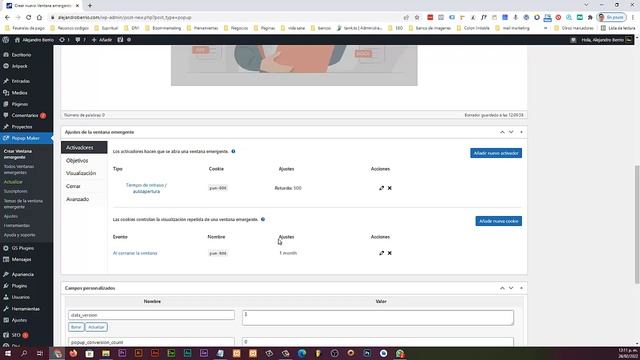Select Popup Maker in the sidebar

tap(25, 138)
